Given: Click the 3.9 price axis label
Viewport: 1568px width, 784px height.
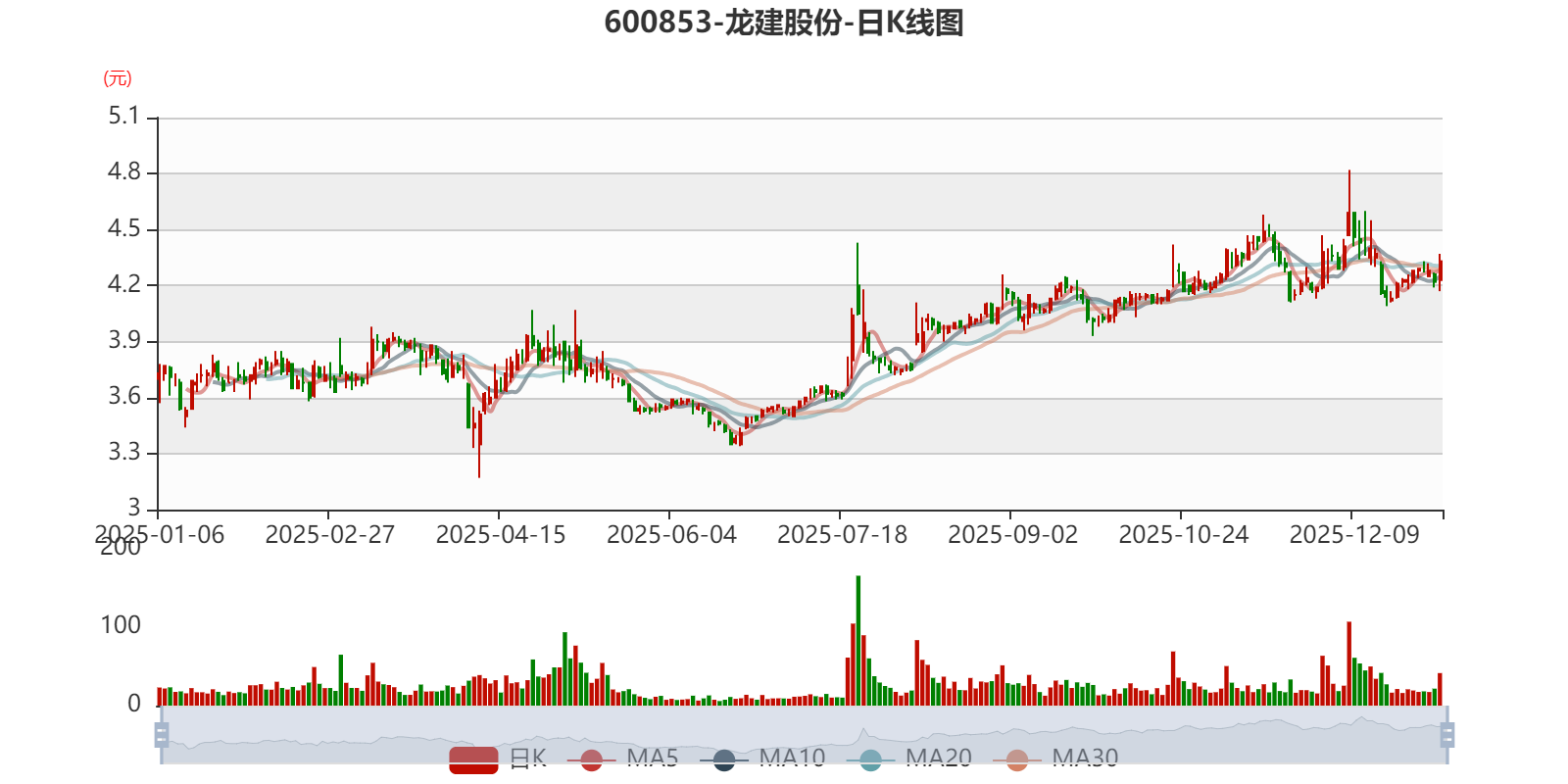Looking at the screenshot, I should (124, 341).
